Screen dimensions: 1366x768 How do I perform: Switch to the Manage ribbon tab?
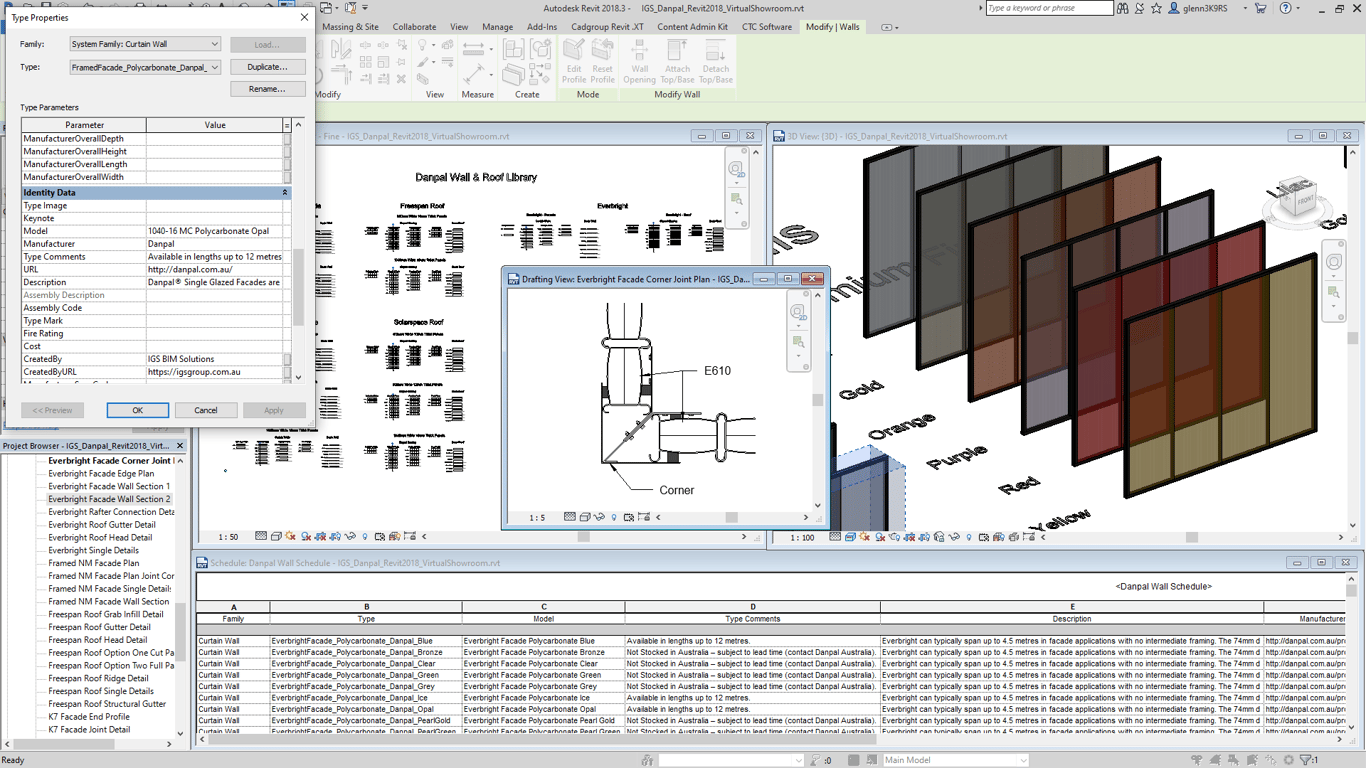click(x=497, y=27)
